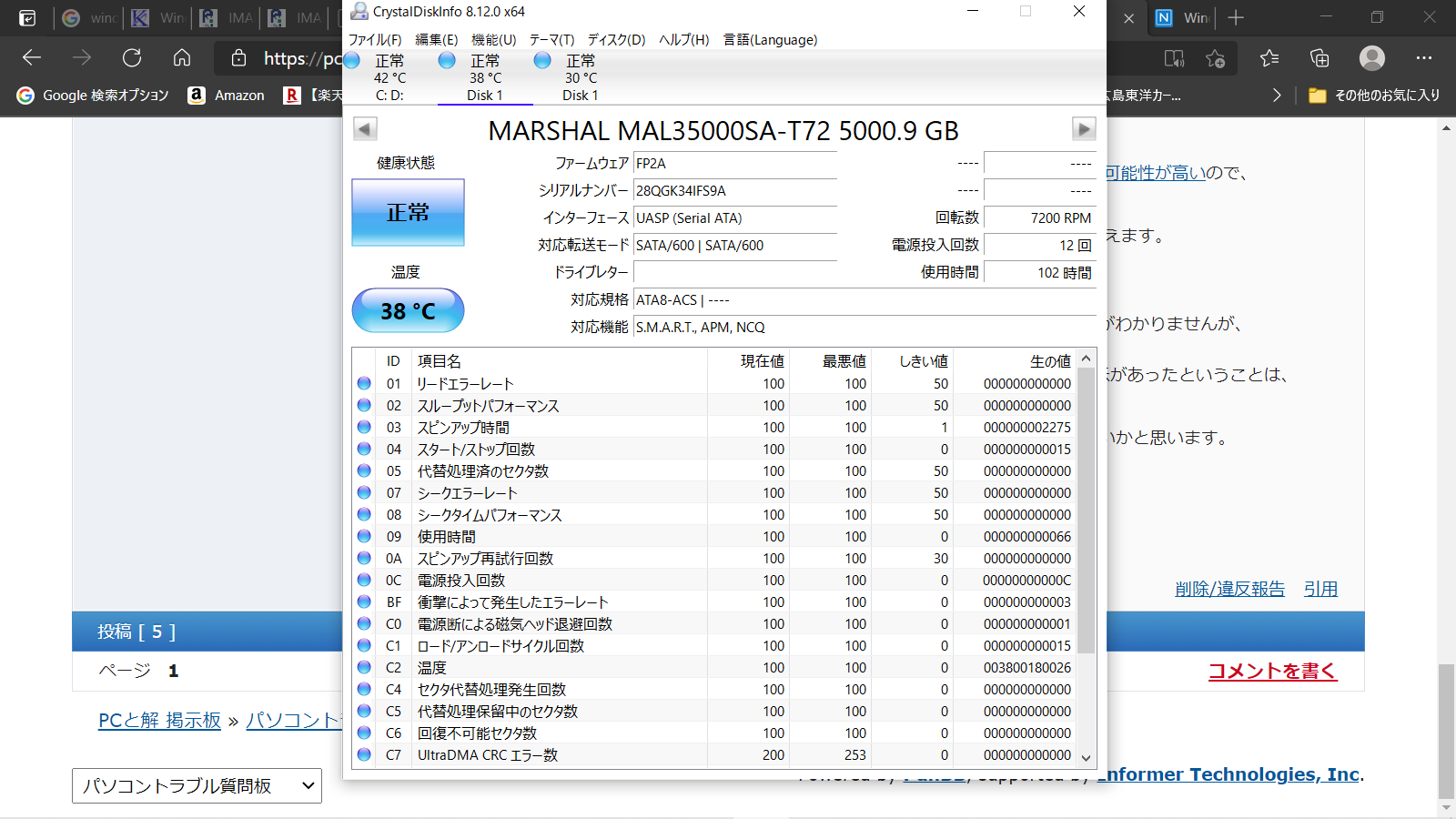1456x819 pixels.
Task: Click the 38 °C temperature indicator
Action: coord(408,311)
